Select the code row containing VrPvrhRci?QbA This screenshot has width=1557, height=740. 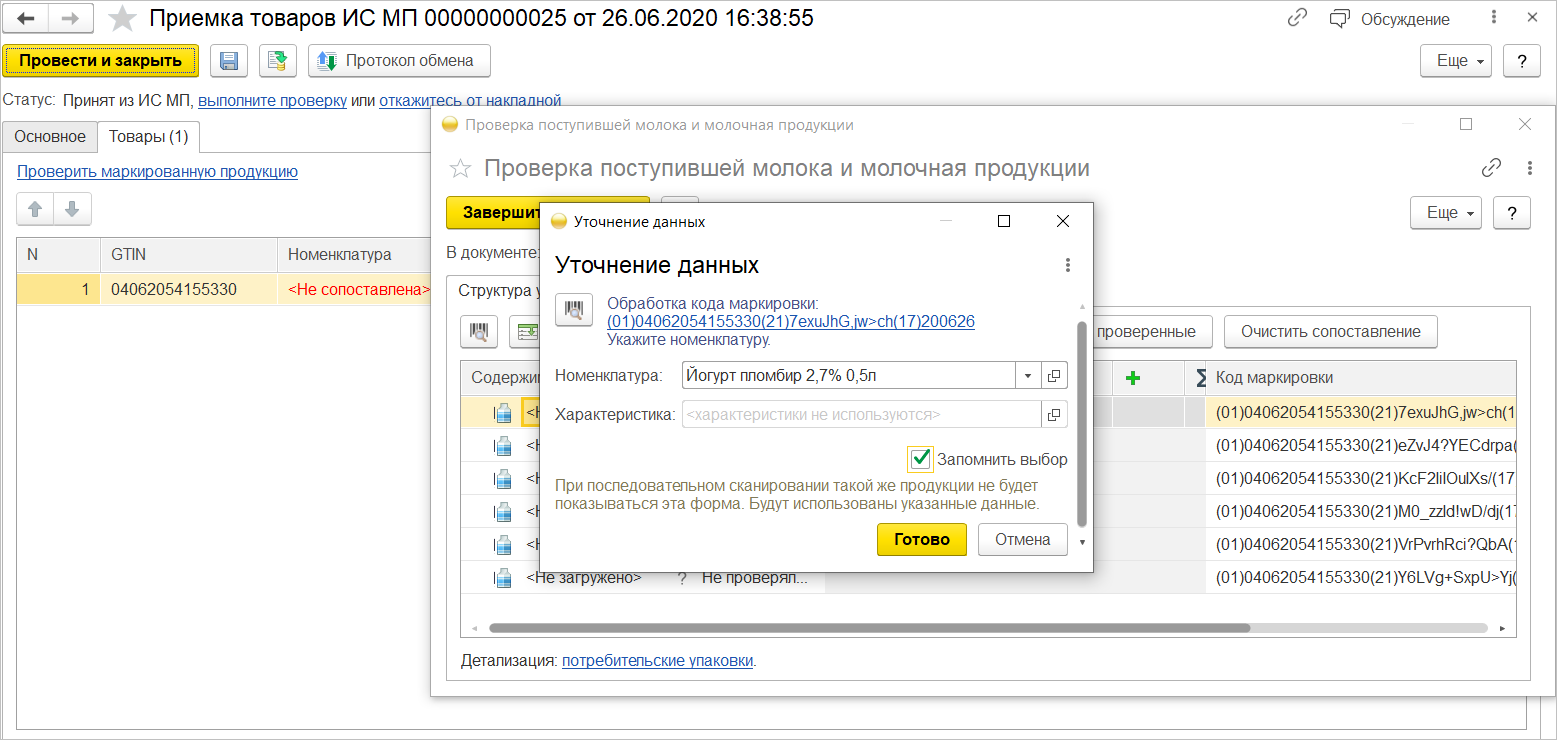click(1361, 544)
